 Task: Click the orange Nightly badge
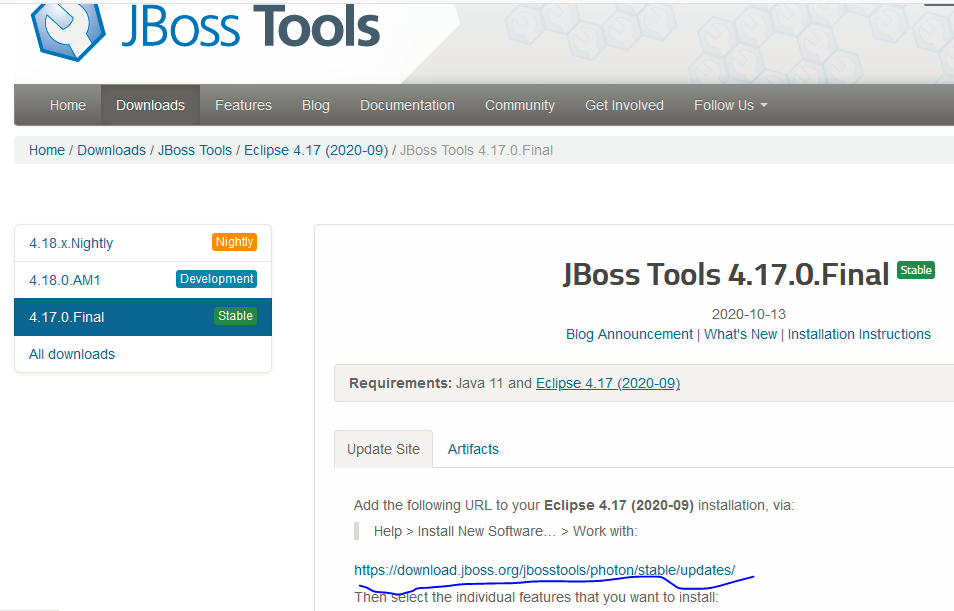(x=234, y=242)
